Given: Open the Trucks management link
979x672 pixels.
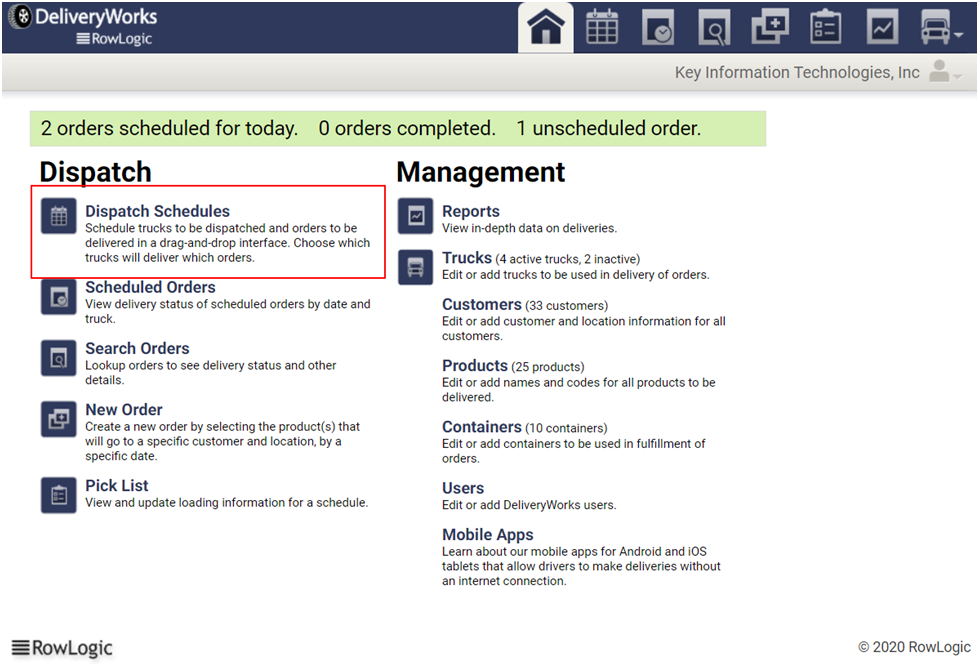Looking at the screenshot, I should [467, 258].
